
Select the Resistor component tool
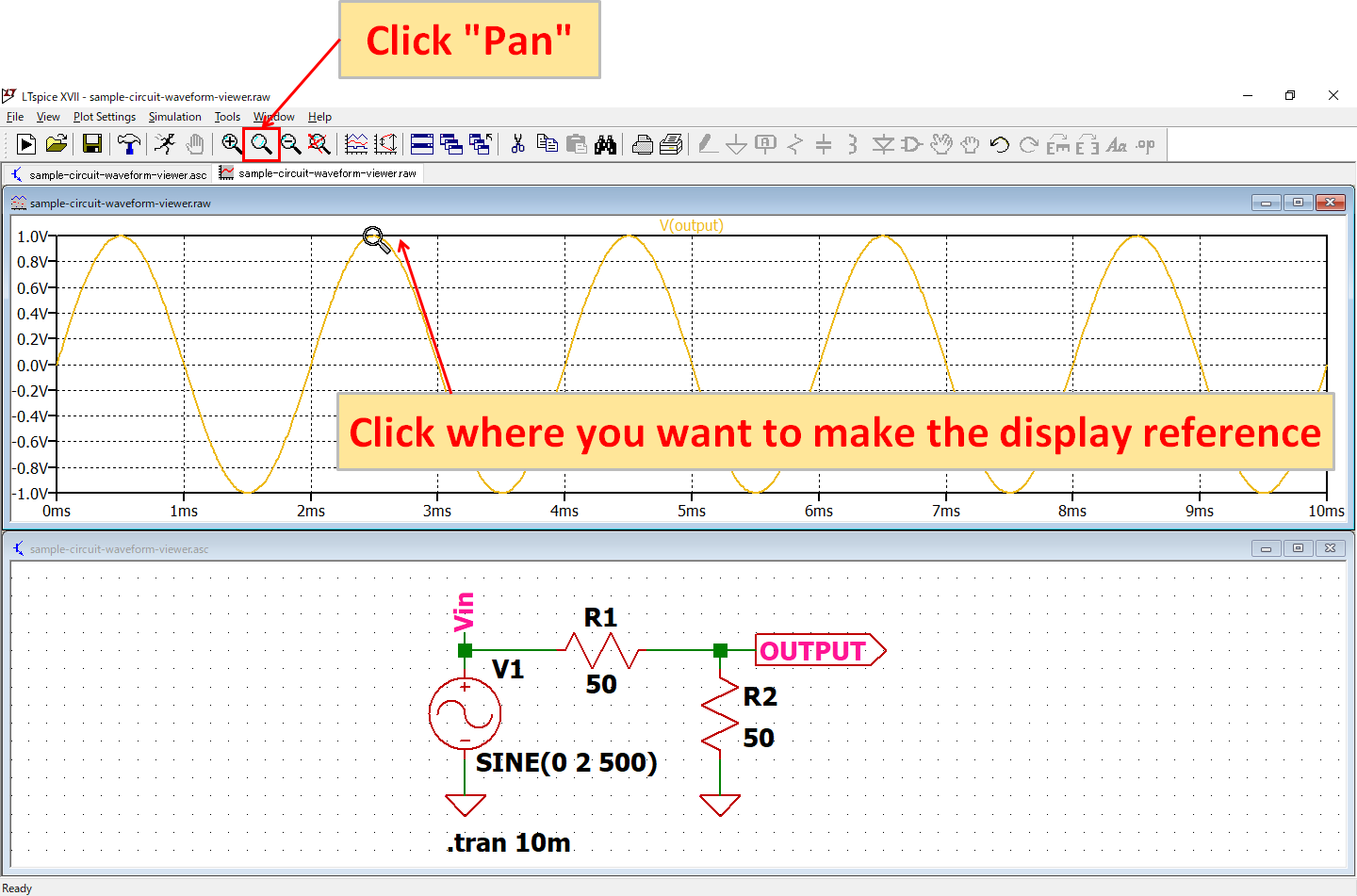[x=794, y=144]
